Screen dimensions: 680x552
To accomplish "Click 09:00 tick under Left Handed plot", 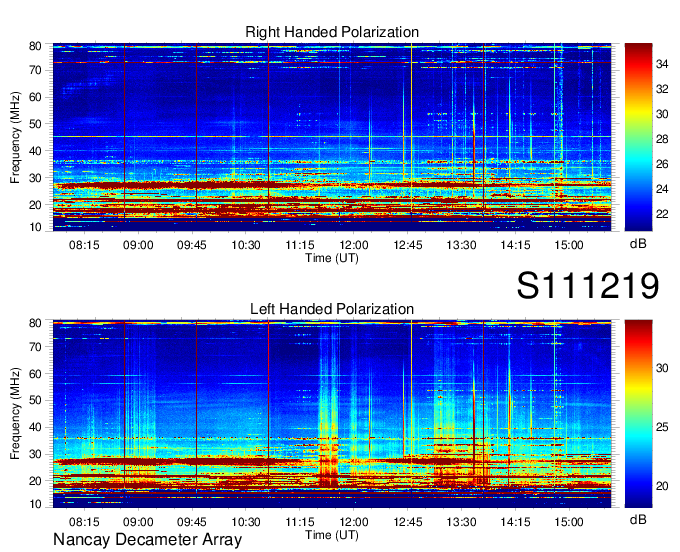I will coord(138,522).
